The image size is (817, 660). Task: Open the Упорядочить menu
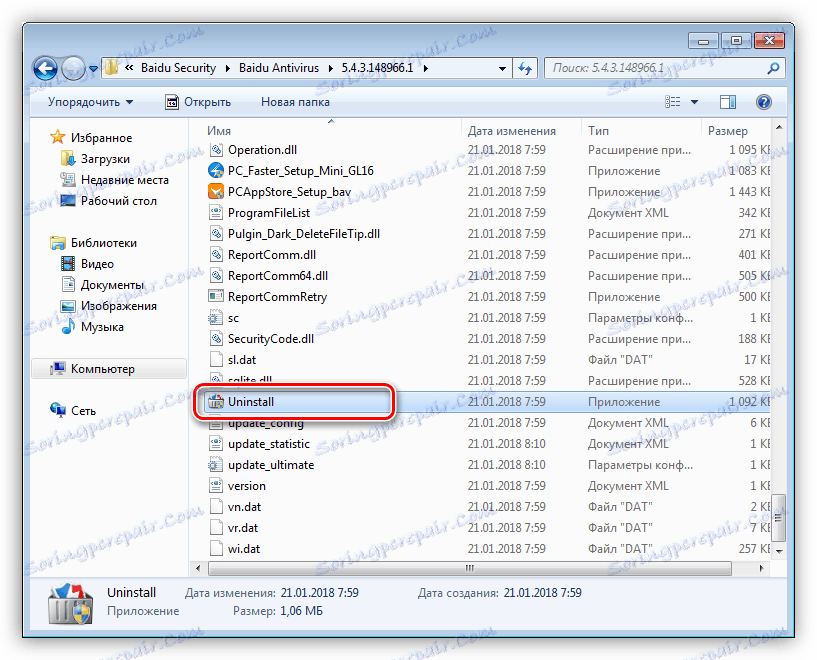[90, 102]
